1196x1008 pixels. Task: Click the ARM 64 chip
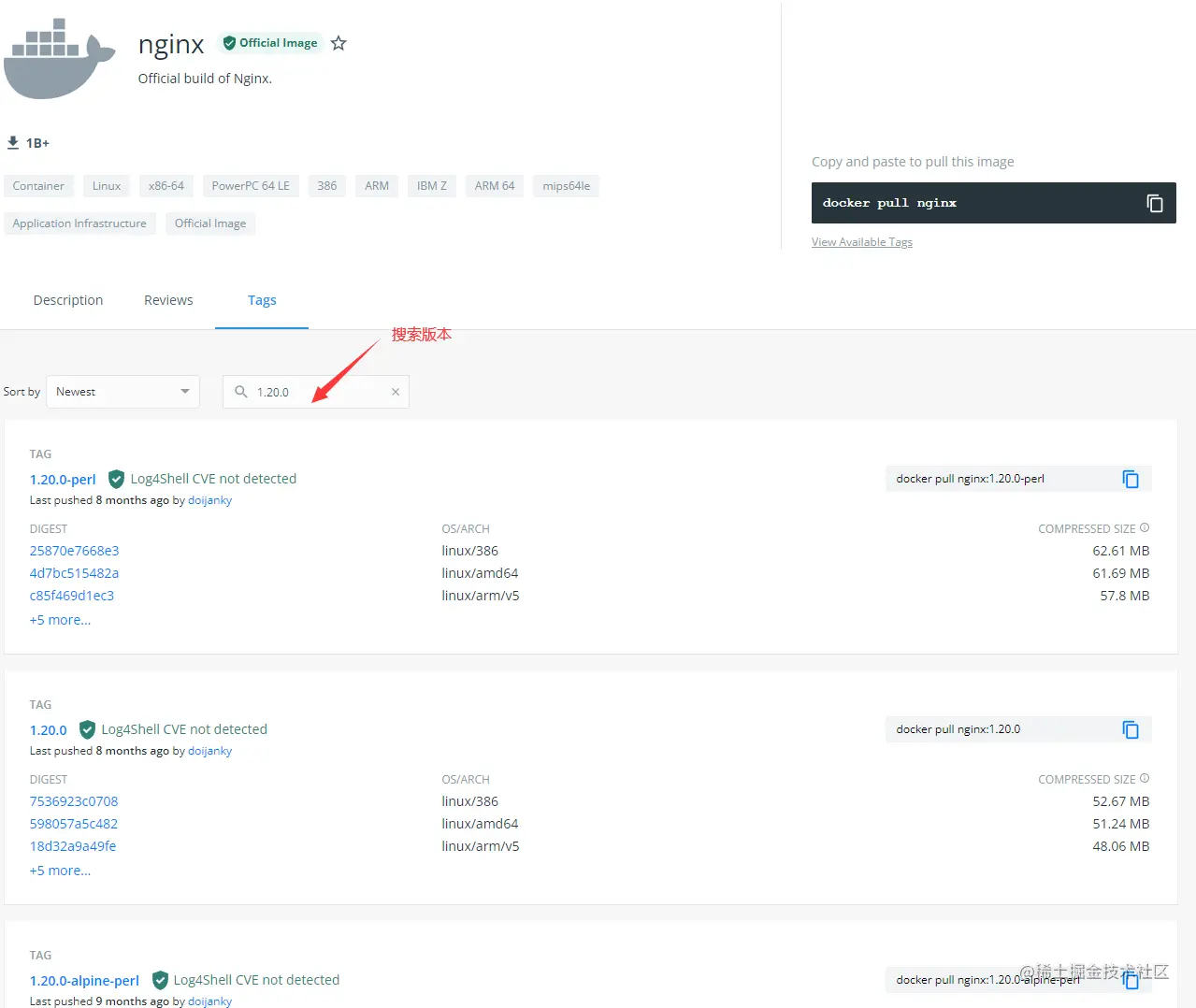point(495,186)
